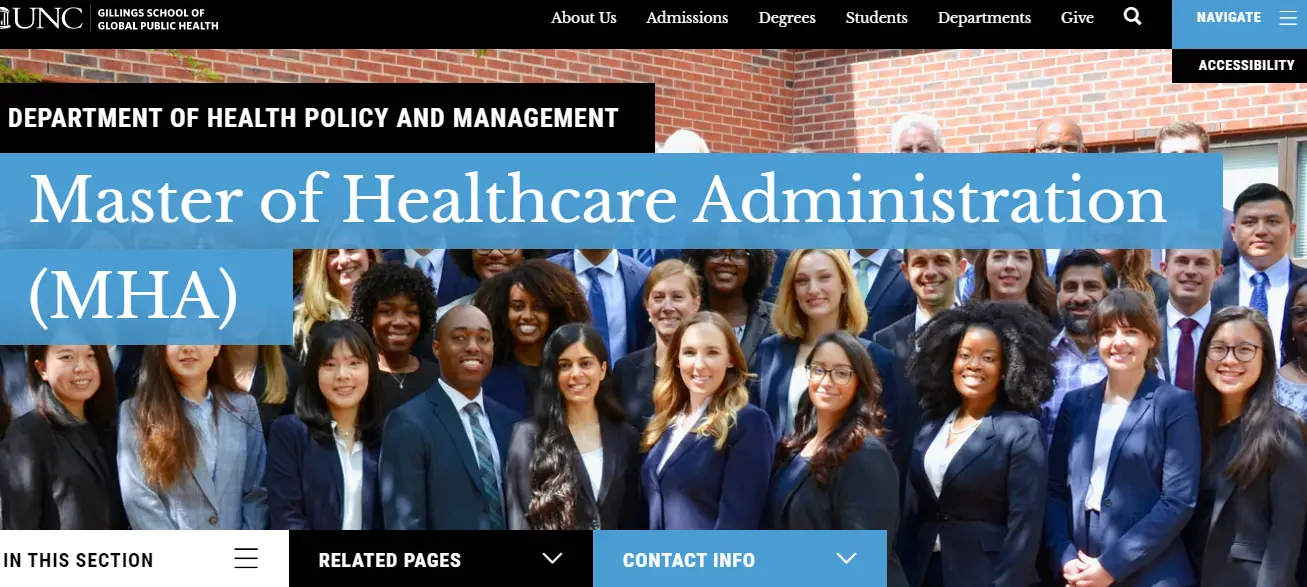Screen dimensions: 1307x587
Task: Click the UNC logo
Action: pyautogui.click(x=42, y=18)
